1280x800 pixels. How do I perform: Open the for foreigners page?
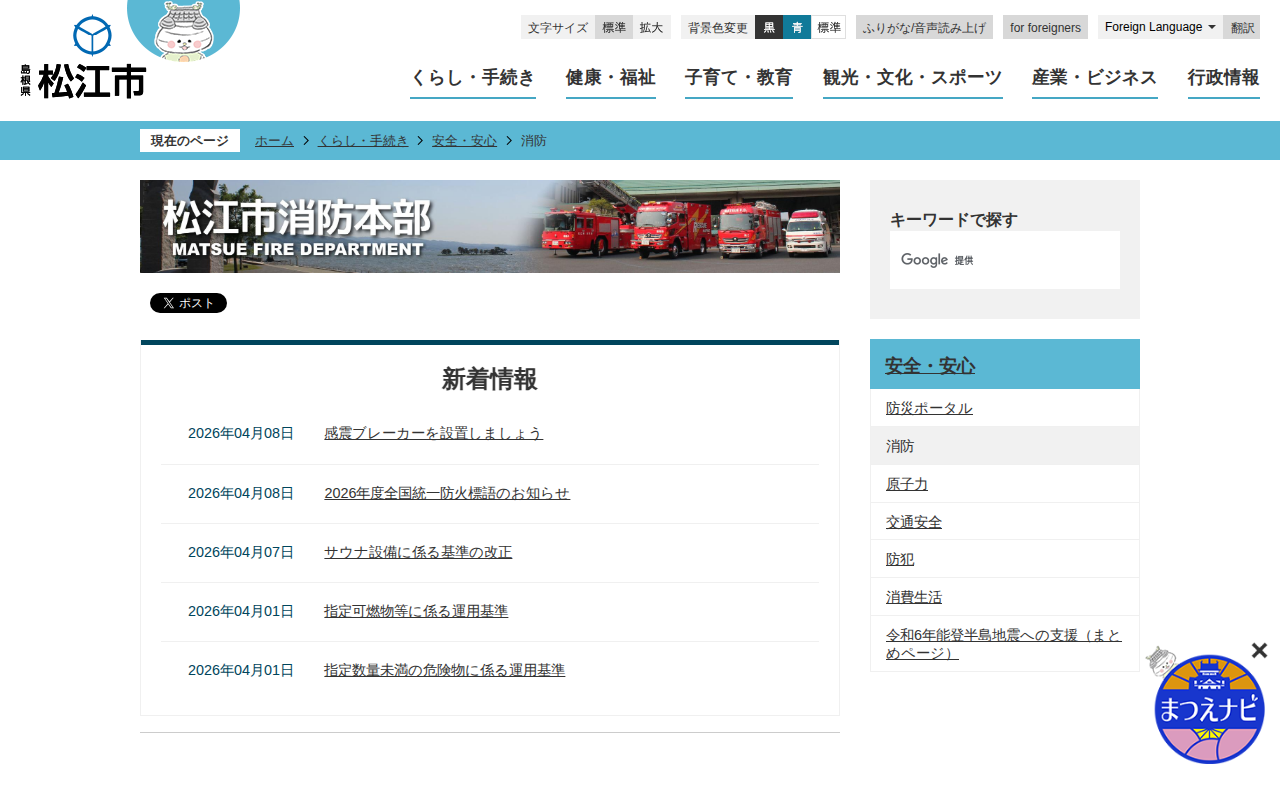(1045, 27)
